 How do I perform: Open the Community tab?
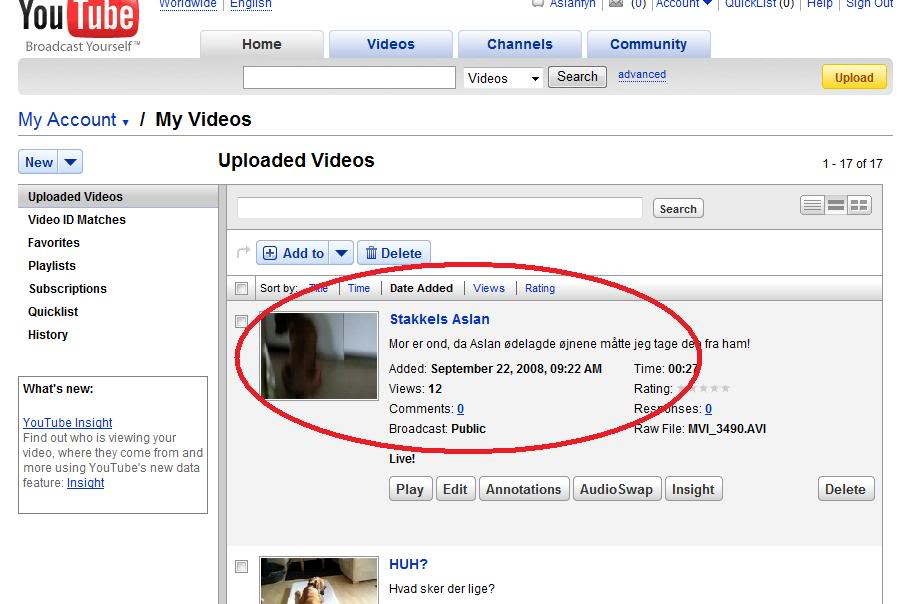pos(648,44)
